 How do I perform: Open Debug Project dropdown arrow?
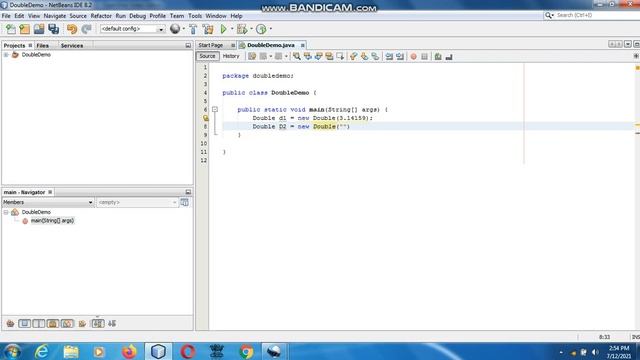point(251,29)
